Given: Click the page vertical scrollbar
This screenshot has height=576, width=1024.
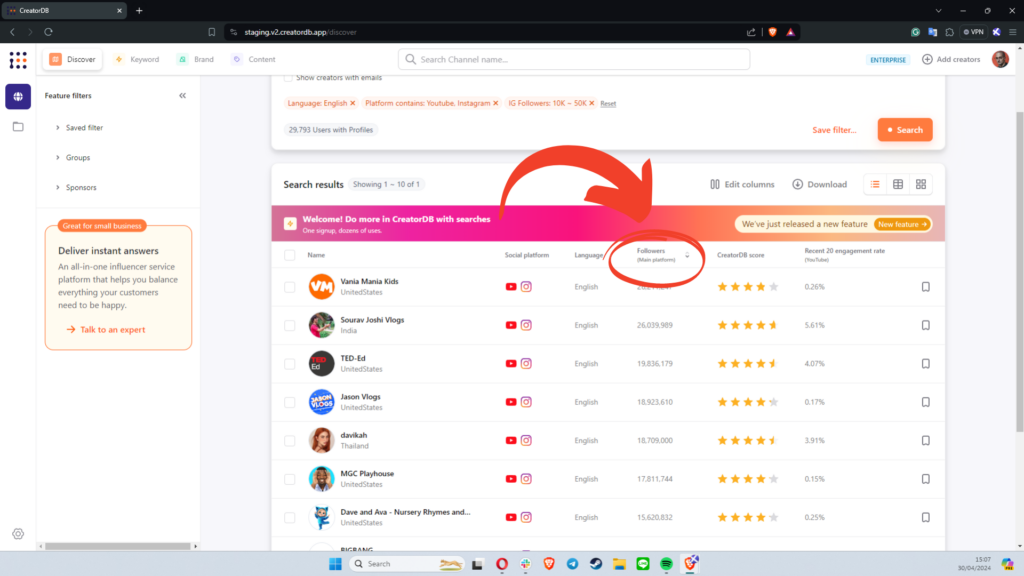Looking at the screenshot, I should pos(1019,271).
